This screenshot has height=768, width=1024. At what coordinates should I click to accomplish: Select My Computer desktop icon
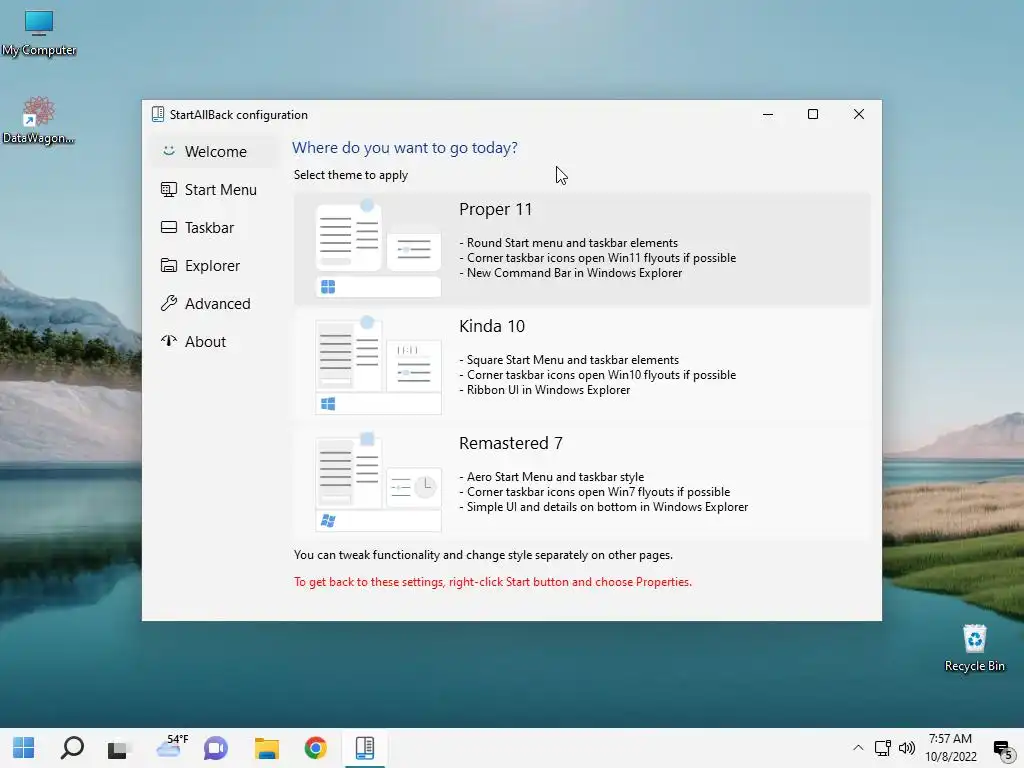[39, 34]
